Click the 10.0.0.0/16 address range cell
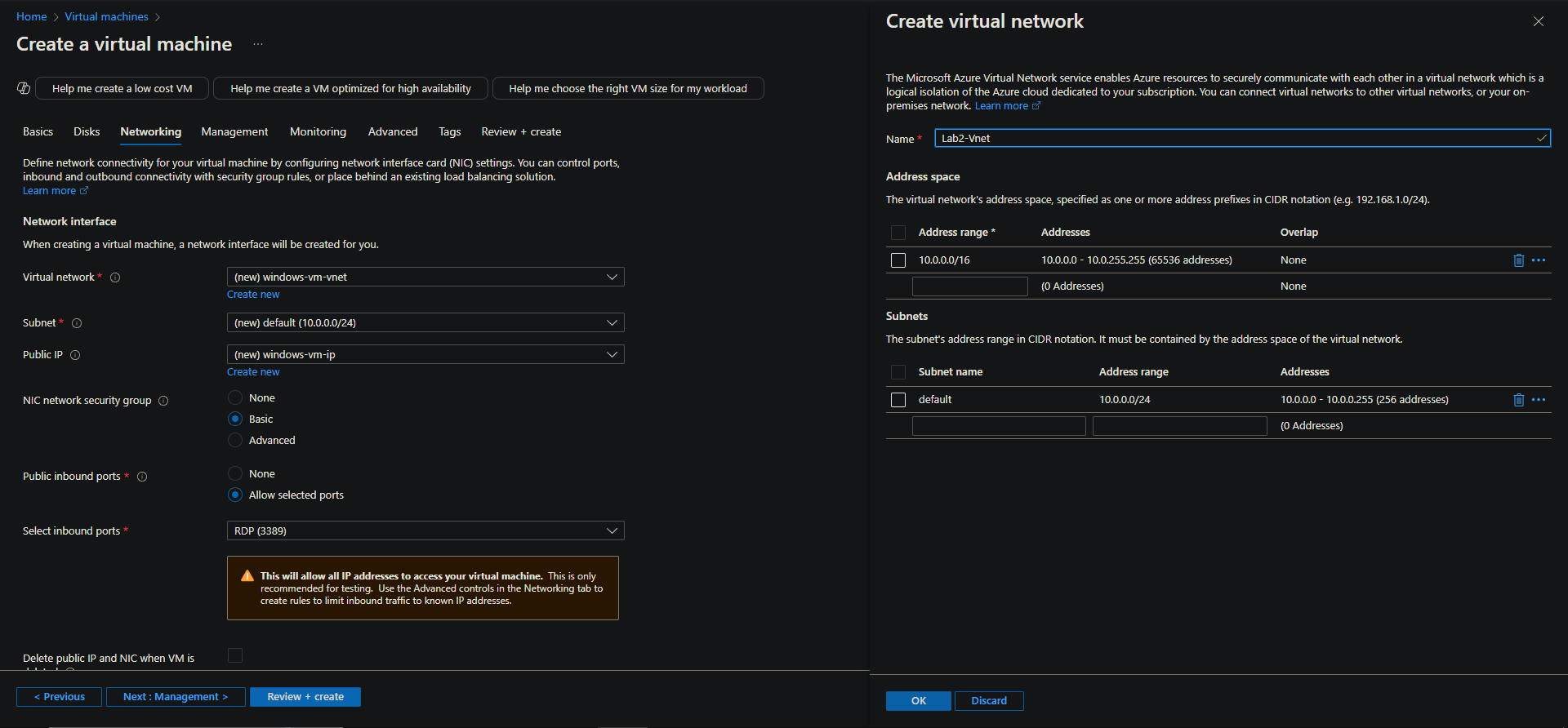Image resolution: width=1568 pixels, height=728 pixels. pos(944,260)
